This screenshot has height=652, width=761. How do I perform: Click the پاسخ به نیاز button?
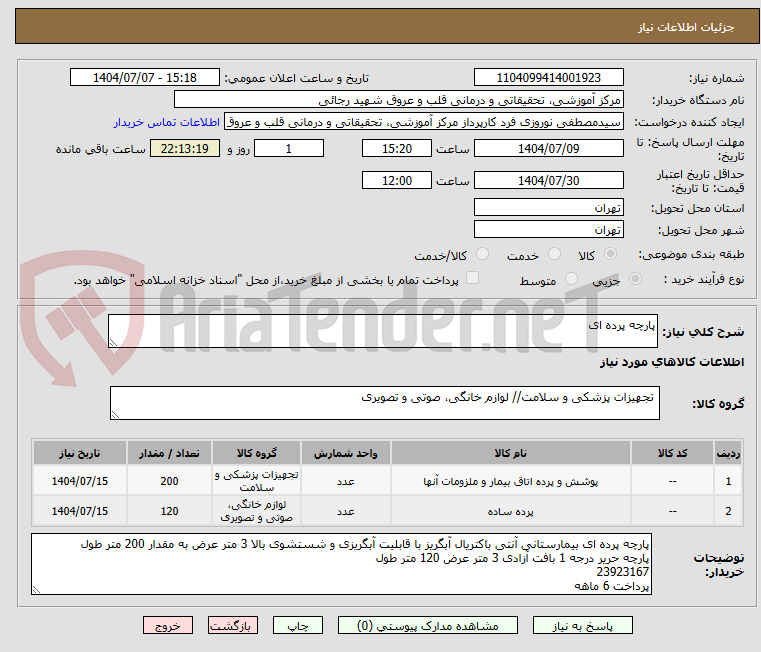point(582,625)
